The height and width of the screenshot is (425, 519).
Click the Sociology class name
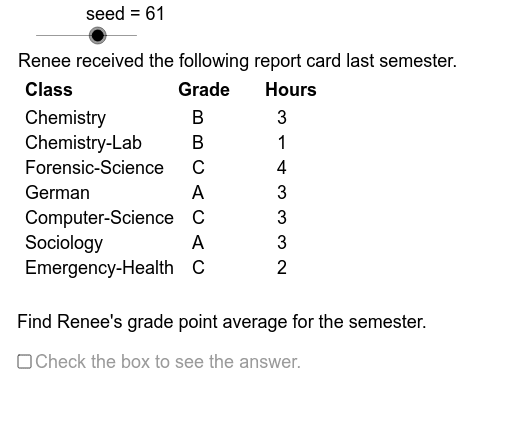[x=64, y=243]
